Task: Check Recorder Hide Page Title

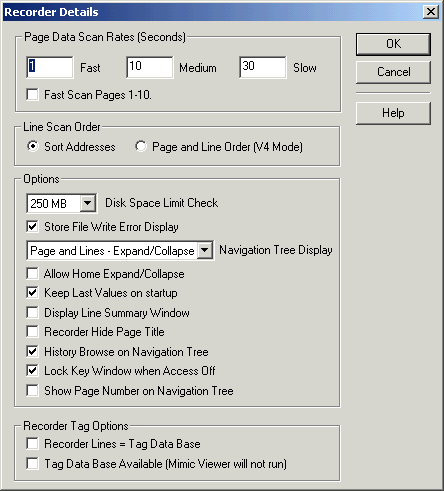Action: coord(32,332)
